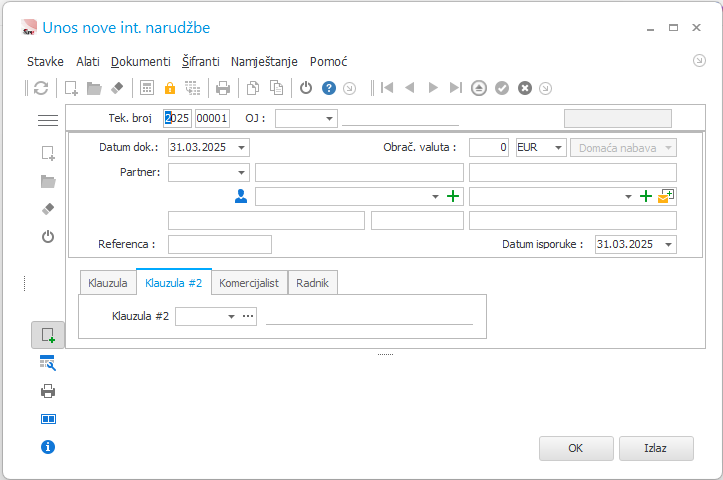Click the ellipsis button next to Klauzula #2

(x=248, y=316)
